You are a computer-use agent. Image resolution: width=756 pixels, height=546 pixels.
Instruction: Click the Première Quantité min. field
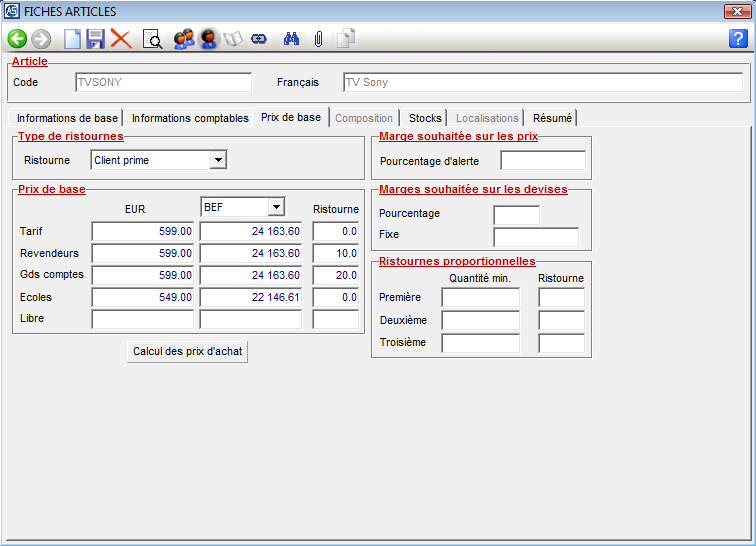pyautogui.click(x=480, y=298)
